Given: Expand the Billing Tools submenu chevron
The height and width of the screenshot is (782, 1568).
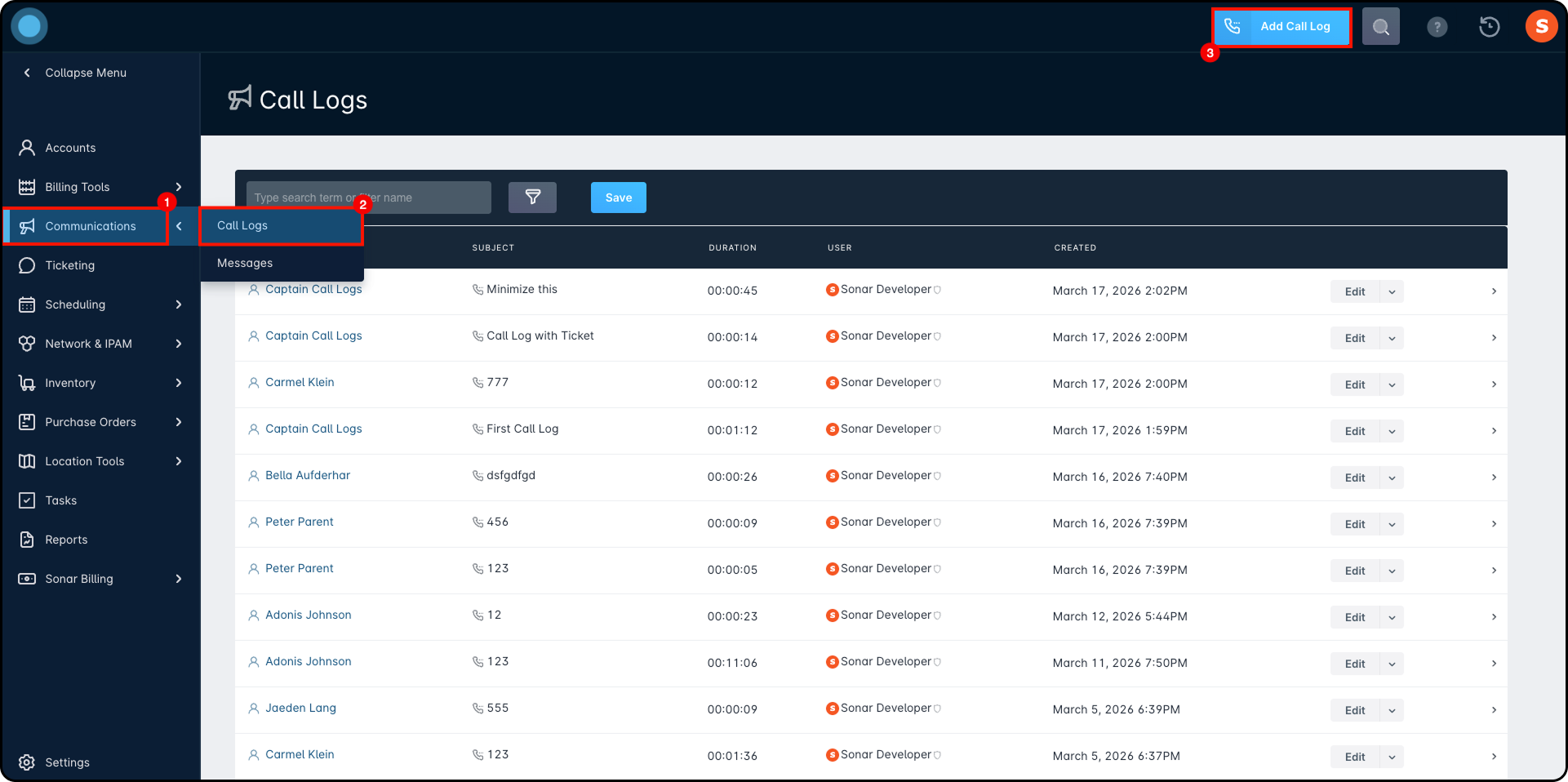Looking at the screenshot, I should coord(179,187).
